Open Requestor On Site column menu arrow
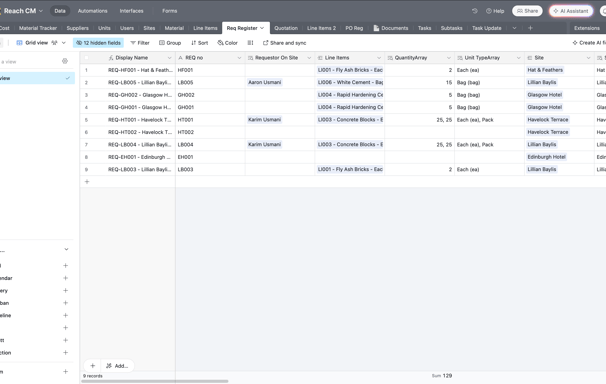606x384 pixels. (x=309, y=58)
